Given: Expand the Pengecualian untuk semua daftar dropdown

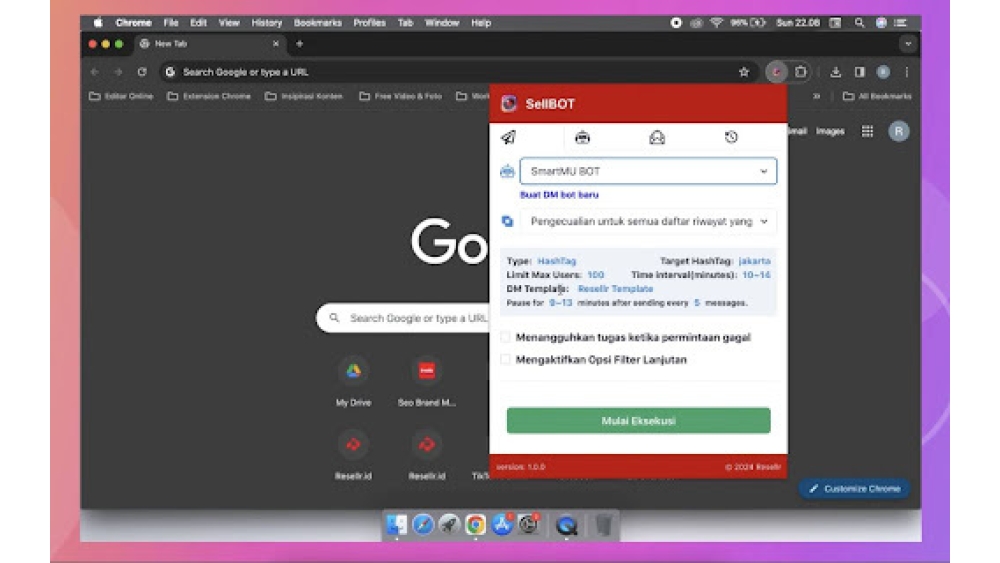Looking at the screenshot, I should [x=648, y=221].
